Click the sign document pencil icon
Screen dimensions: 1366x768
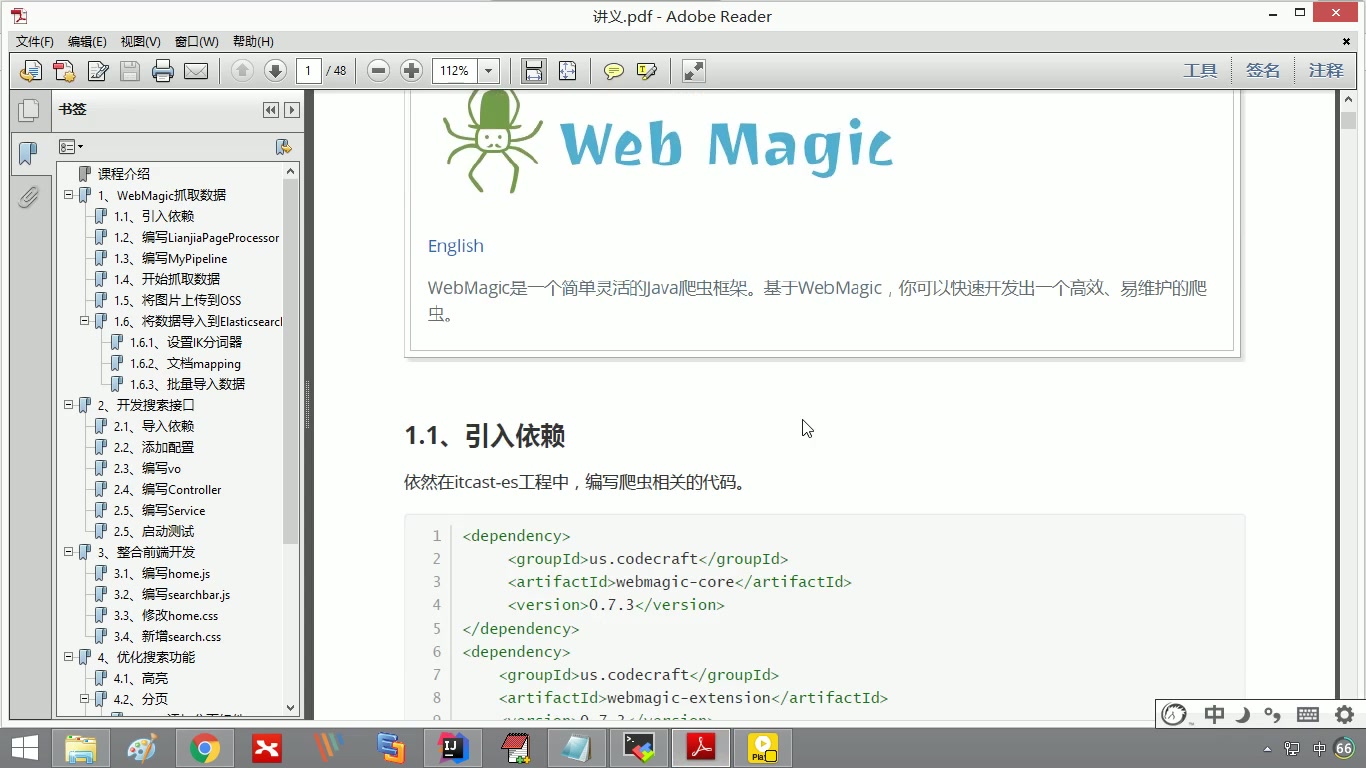[x=98, y=71]
